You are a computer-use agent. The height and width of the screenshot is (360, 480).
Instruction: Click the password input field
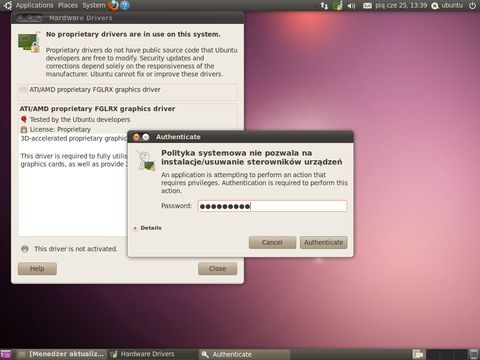(x=272, y=206)
